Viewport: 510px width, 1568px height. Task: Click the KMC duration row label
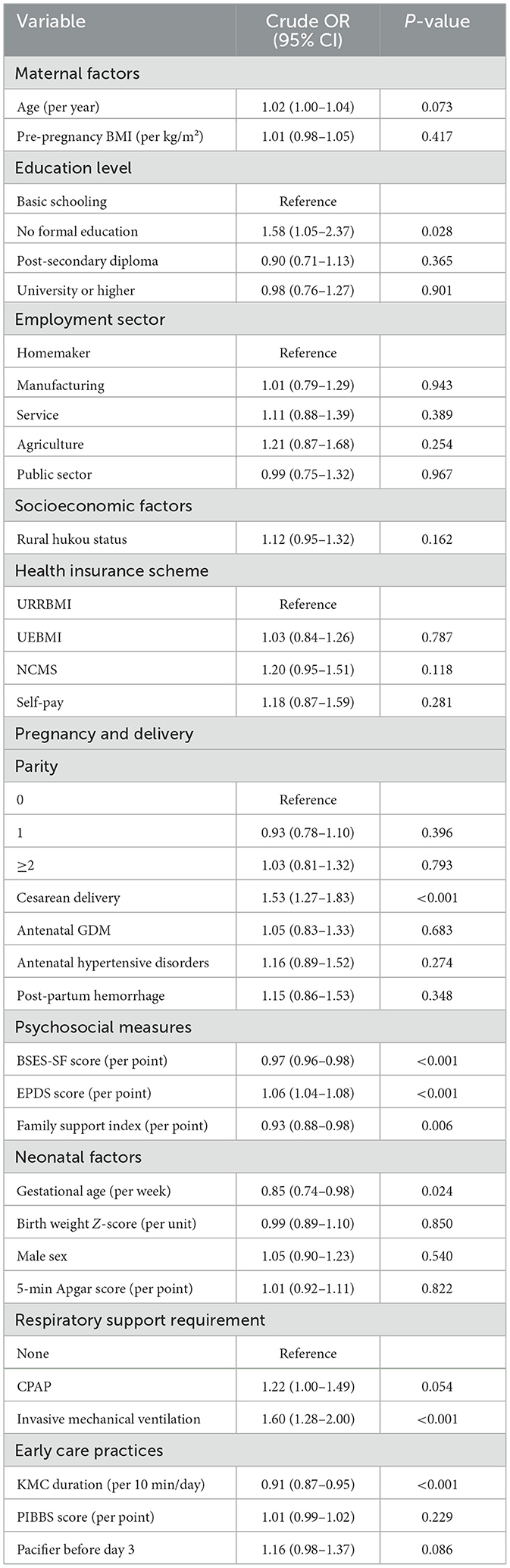click(111, 1485)
